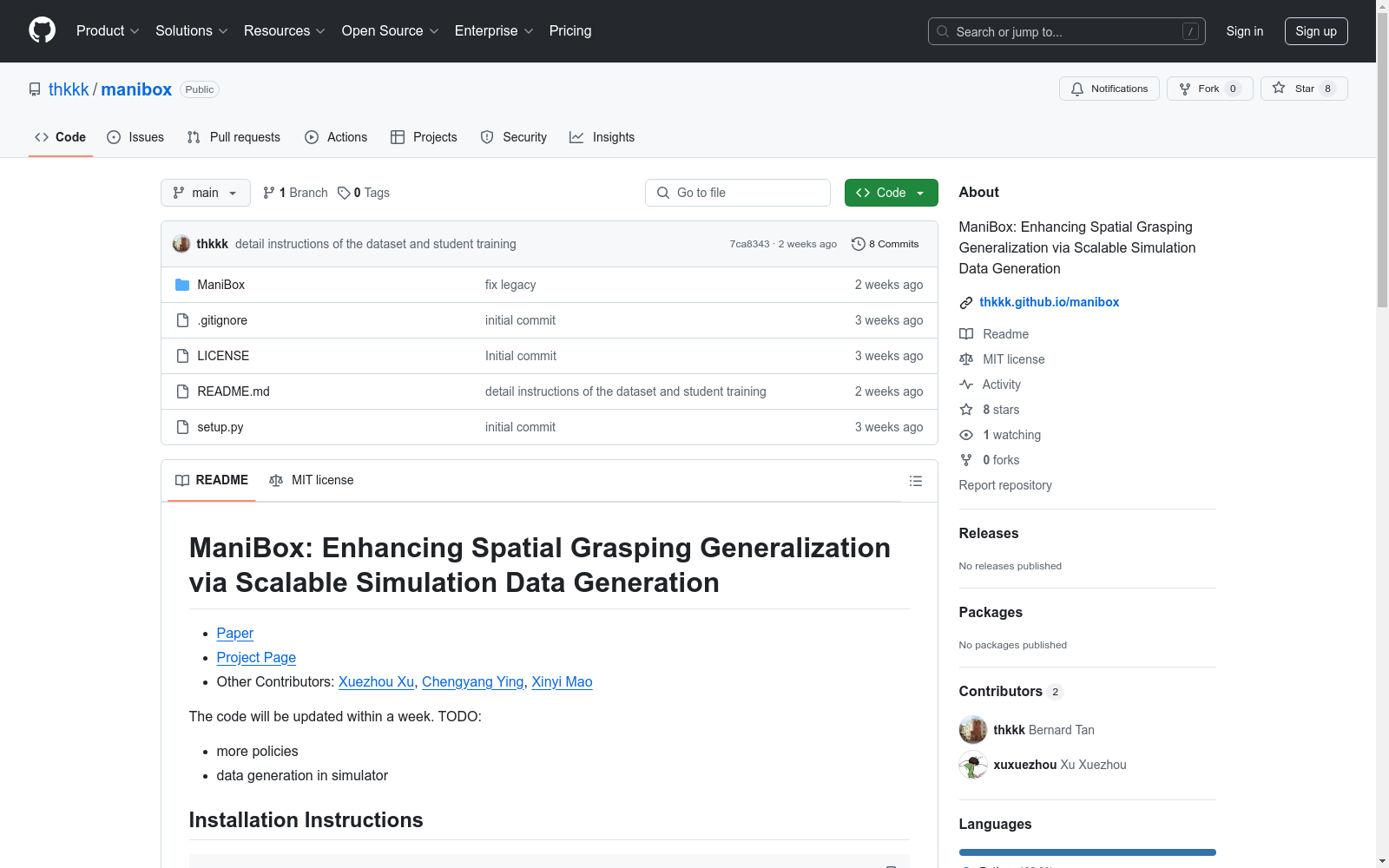Image resolution: width=1389 pixels, height=868 pixels.
Task: Click the bell icon in Notifications button
Action: pyautogui.click(x=1077, y=89)
